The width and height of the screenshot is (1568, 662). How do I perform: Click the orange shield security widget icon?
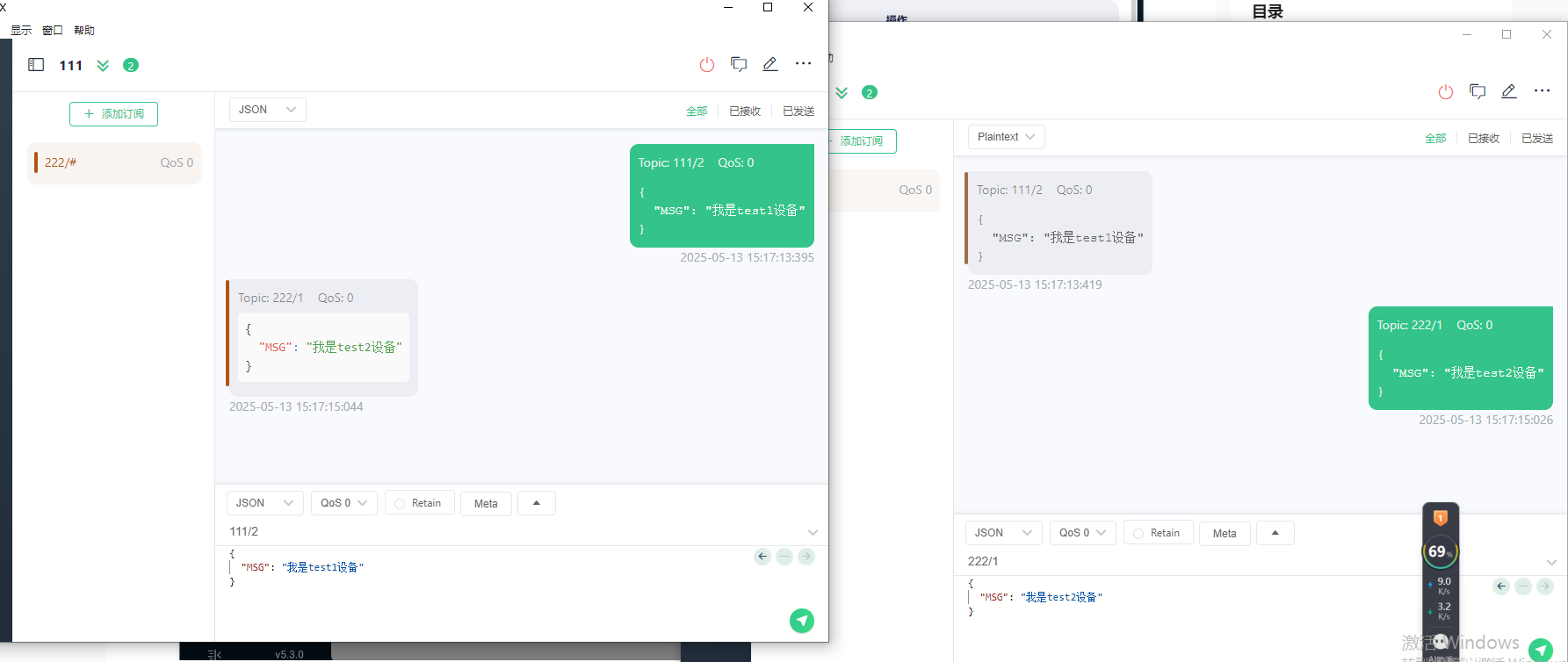click(1441, 518)
